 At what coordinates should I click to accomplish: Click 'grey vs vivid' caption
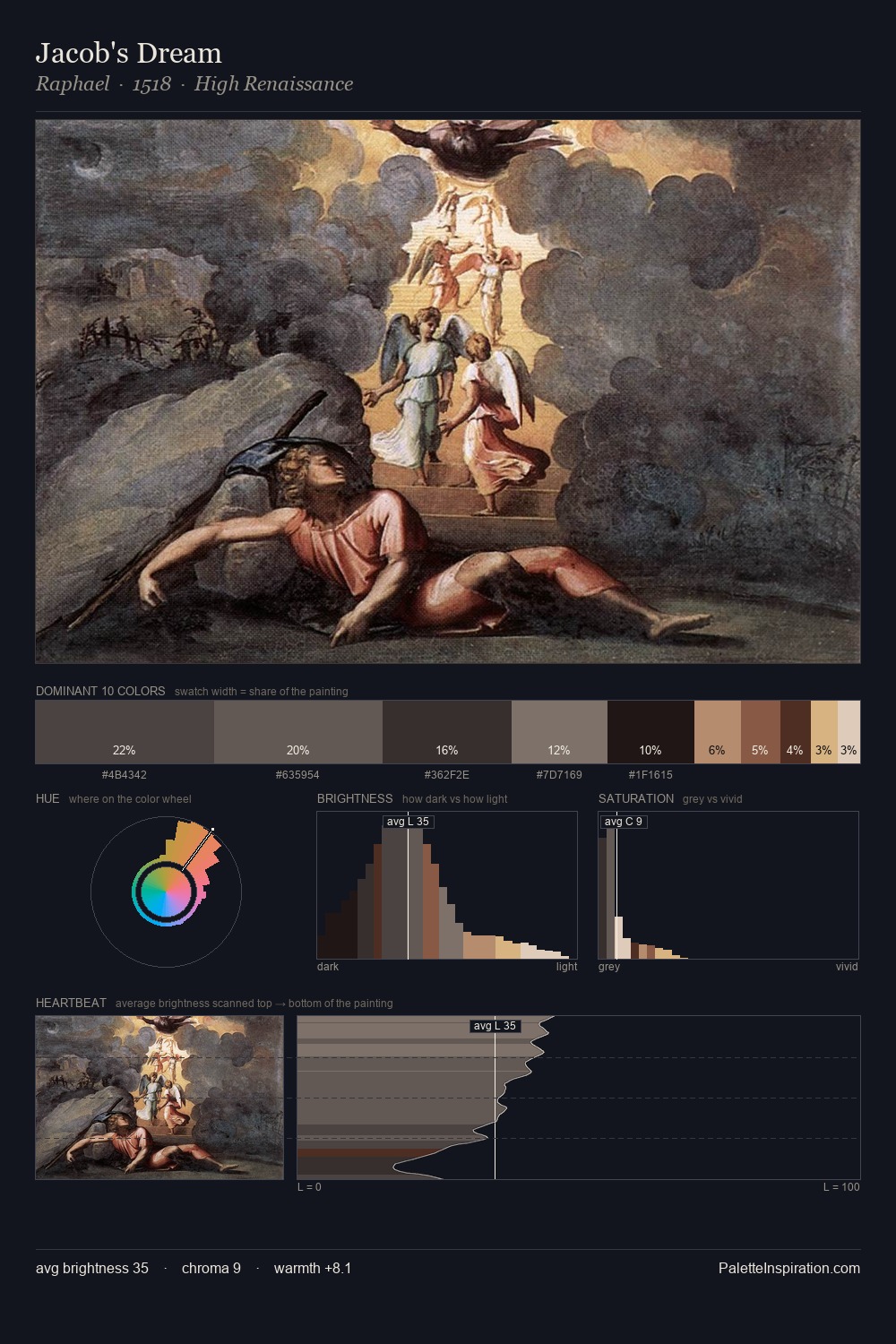pos(712,799)
